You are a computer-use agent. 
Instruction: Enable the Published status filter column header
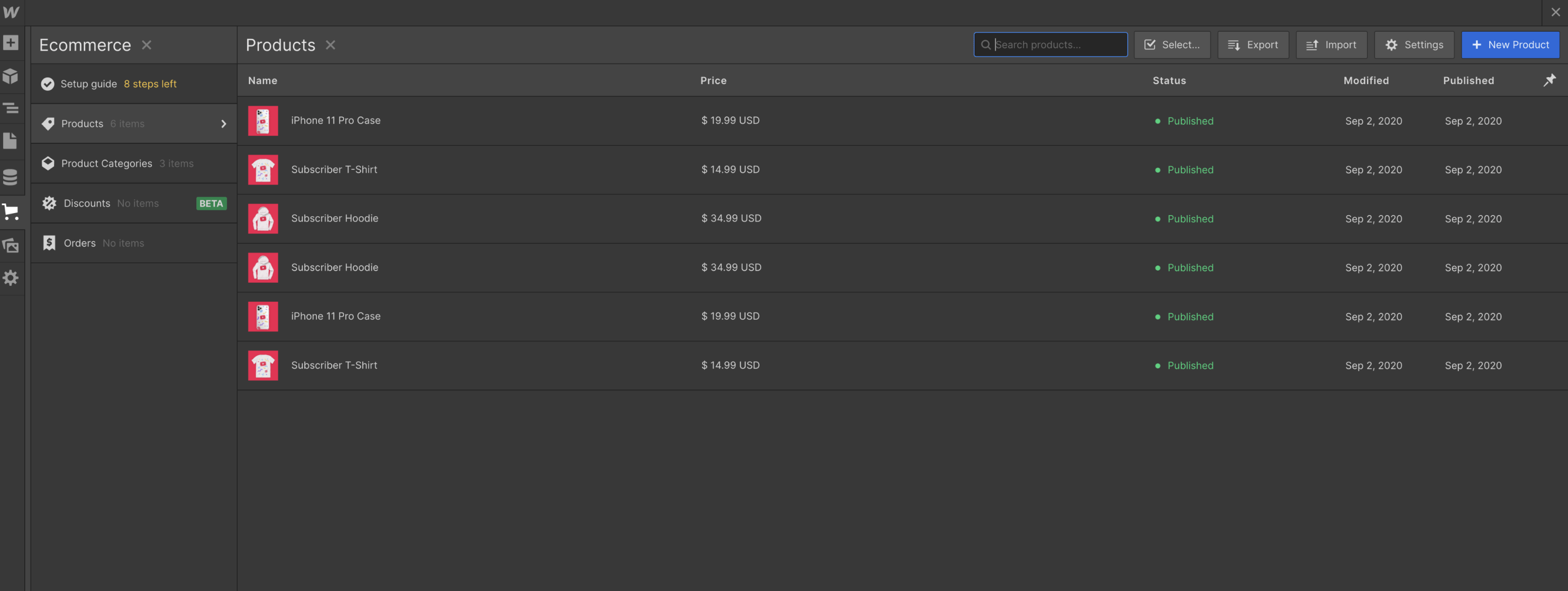(1468, 80)
